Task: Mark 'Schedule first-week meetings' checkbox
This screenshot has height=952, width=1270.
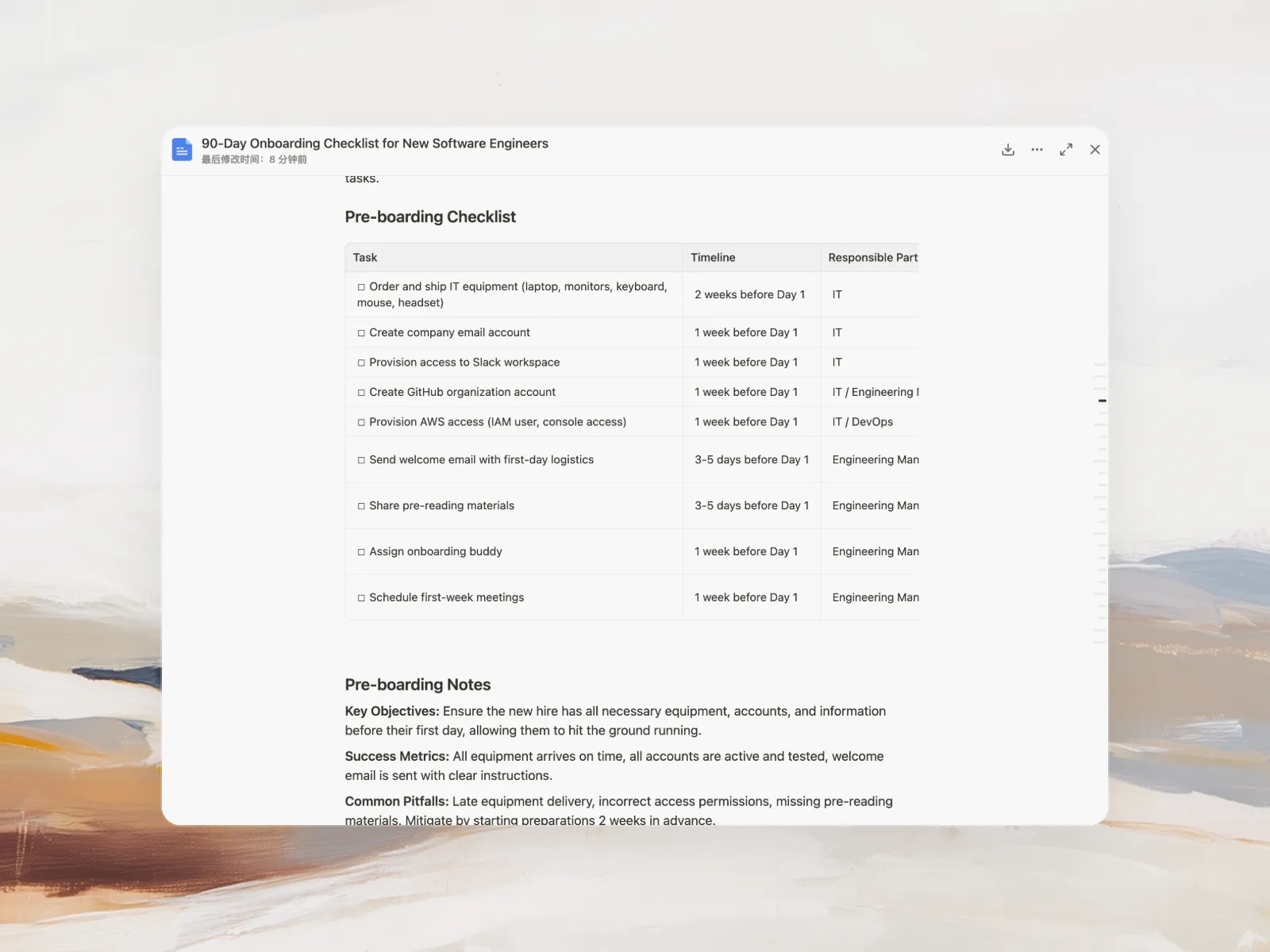Action: (x=361, y=598)
